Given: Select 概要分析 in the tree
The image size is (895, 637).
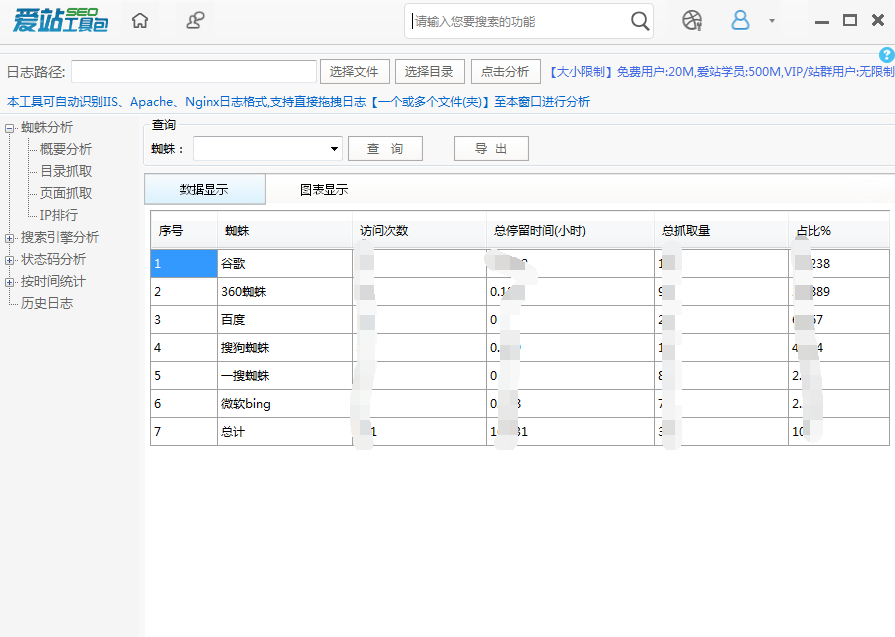Looking at the screenshot, I should tap(66, 150).
